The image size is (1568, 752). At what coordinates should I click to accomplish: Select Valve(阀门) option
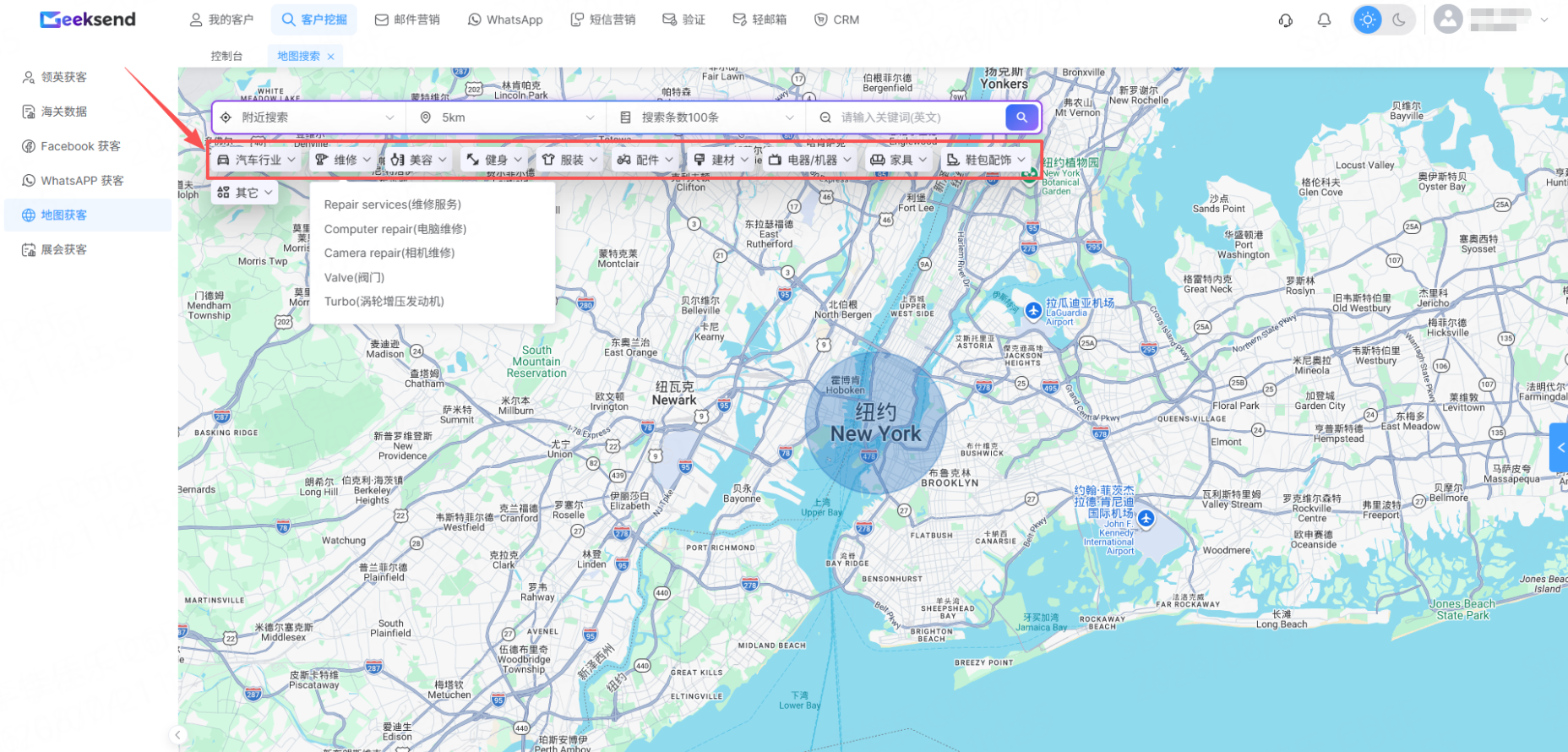[433, 277]
